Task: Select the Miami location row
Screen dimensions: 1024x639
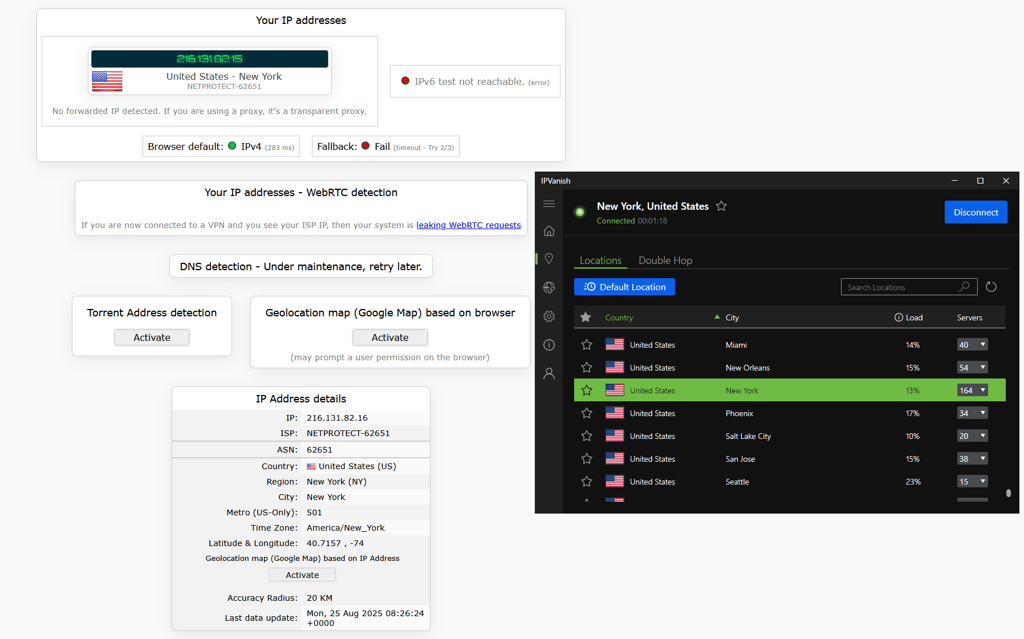Action: click(x=790, y=344)
